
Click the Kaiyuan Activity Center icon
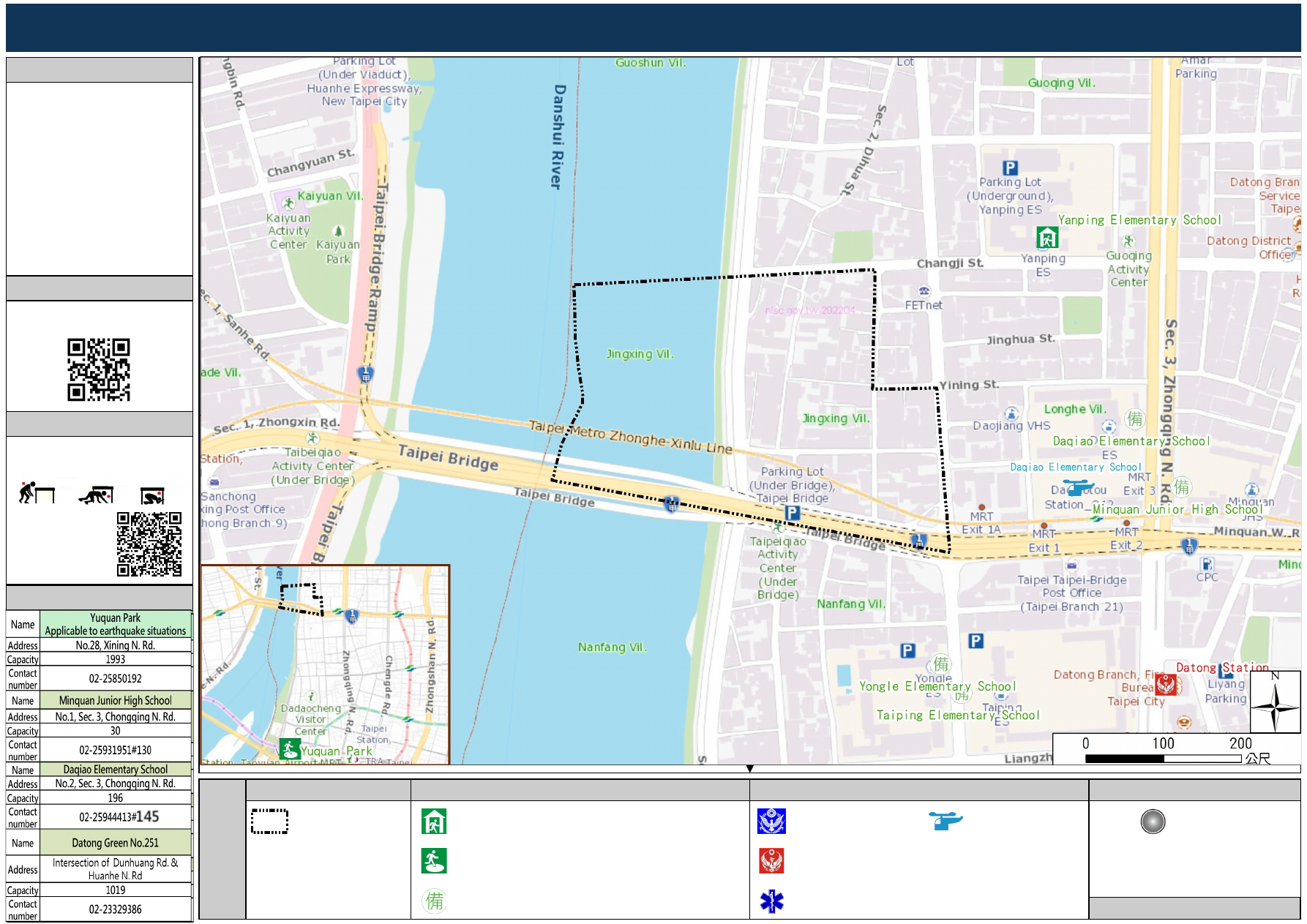click(288, 203)
